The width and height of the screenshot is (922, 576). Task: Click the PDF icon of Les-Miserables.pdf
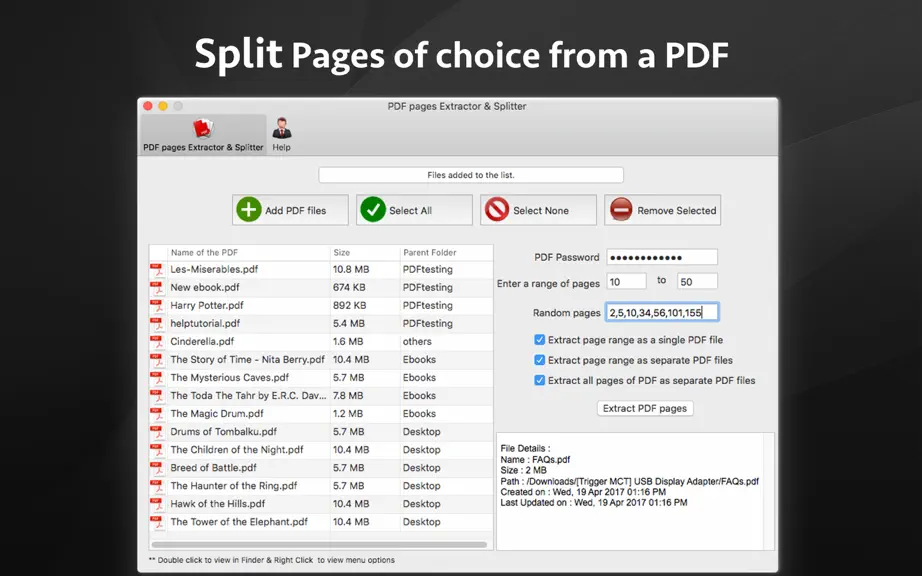[157, 269]
